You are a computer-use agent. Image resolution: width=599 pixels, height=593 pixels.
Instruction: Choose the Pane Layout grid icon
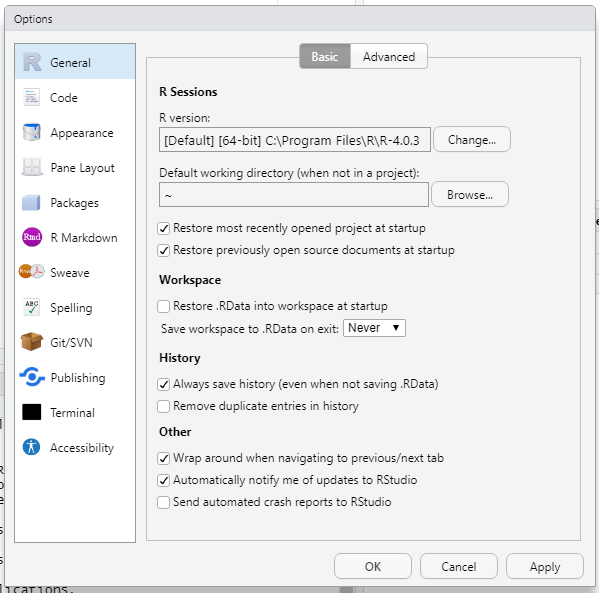[32, 167]
